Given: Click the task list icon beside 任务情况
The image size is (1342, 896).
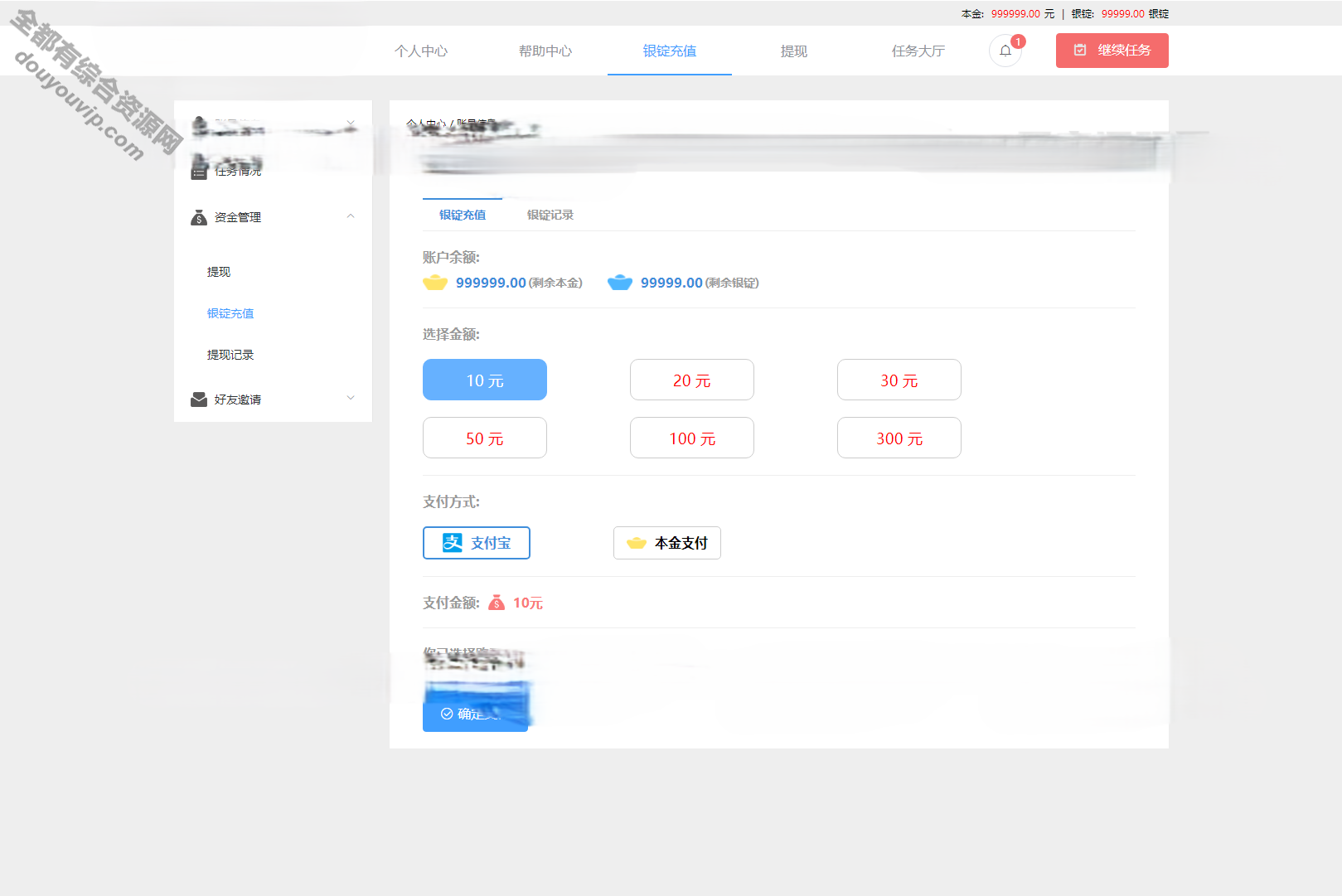Looking at the screenshot, I should point(199,172).
